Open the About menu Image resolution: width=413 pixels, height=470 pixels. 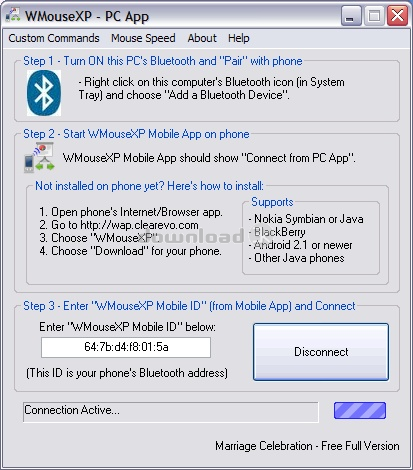coord(202,38)
